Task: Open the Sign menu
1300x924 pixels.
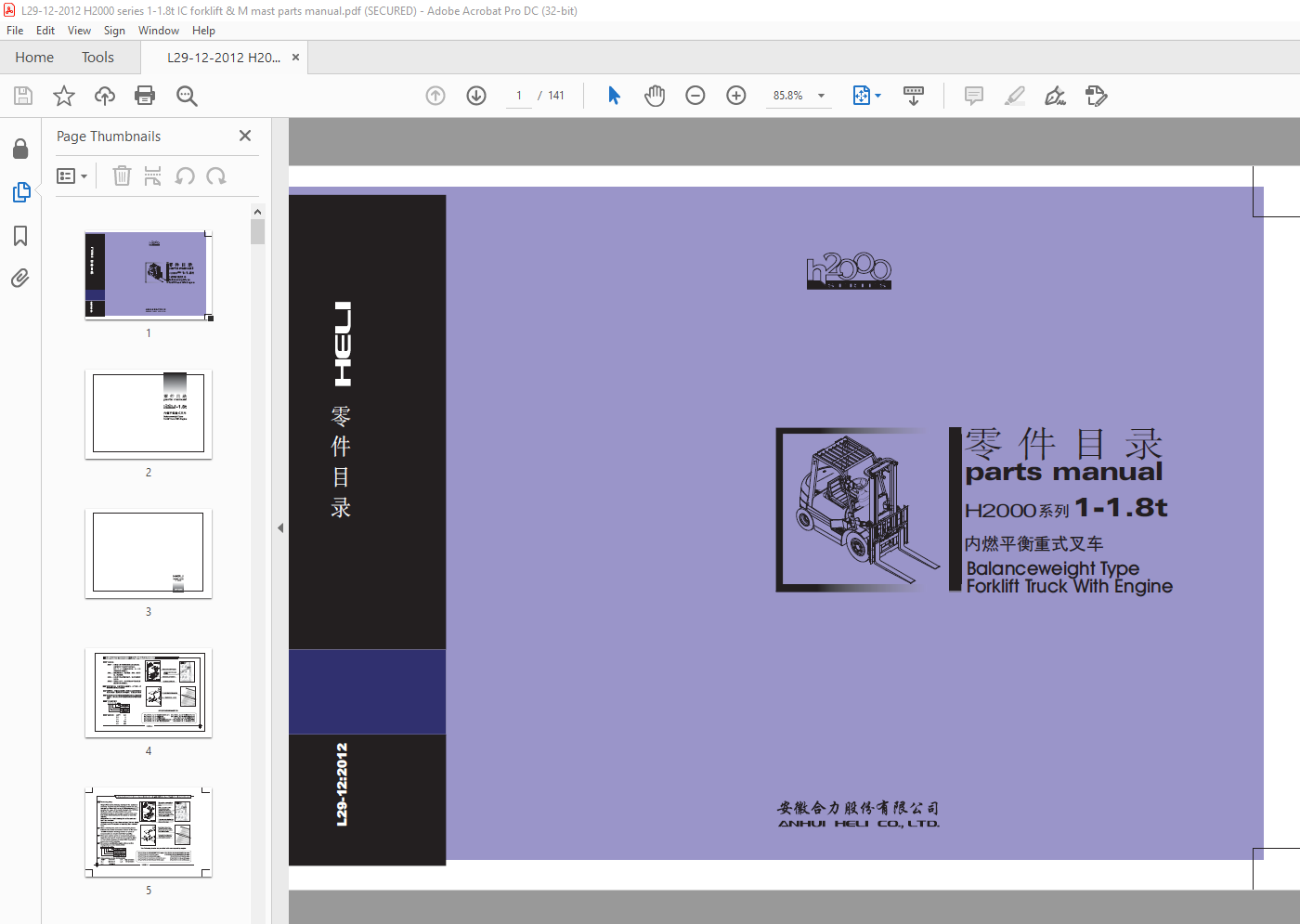Action: (x=114, y=31)
